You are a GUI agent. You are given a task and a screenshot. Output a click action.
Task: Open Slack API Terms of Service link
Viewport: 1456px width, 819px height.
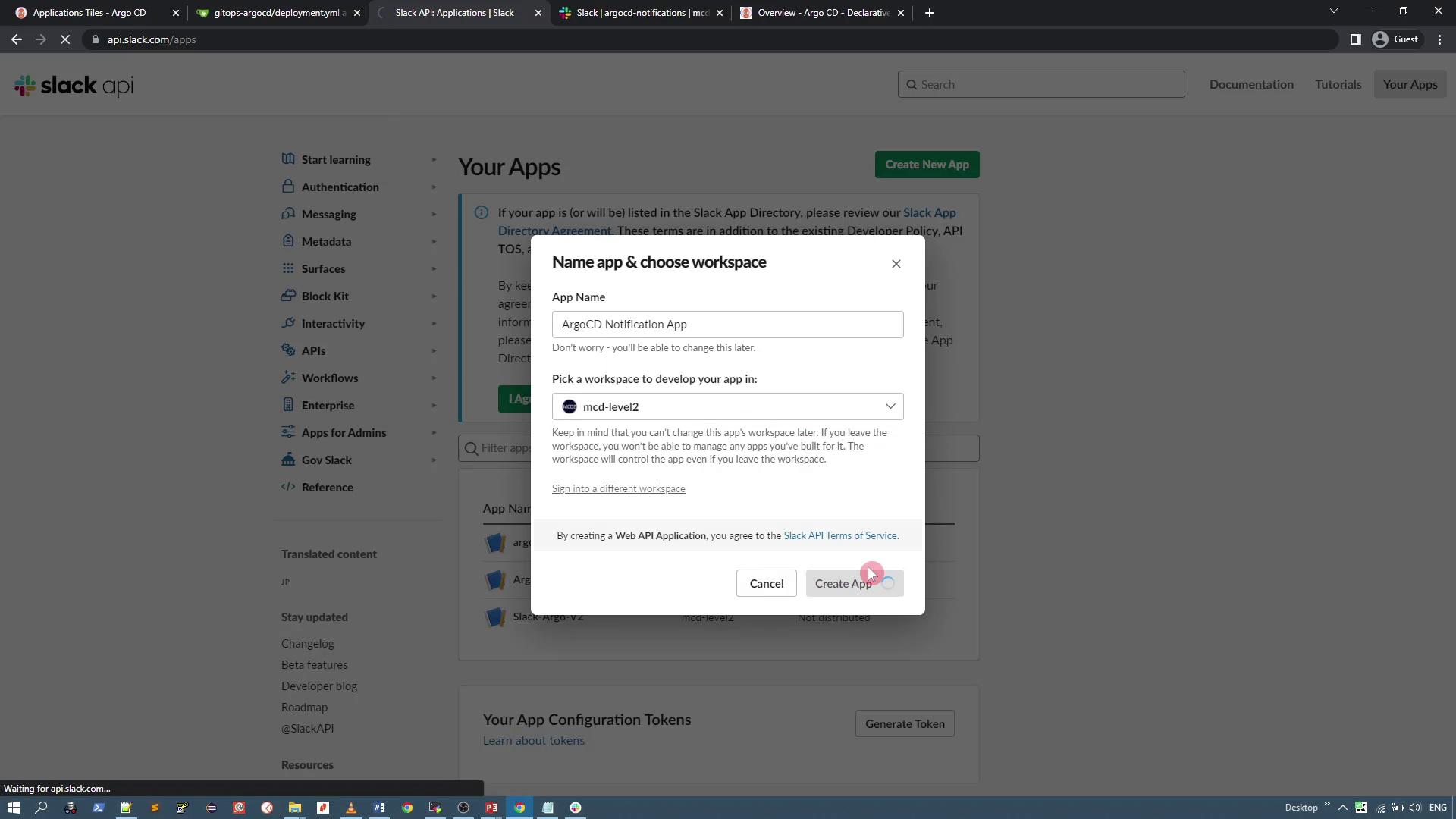(x=840, y=535)
